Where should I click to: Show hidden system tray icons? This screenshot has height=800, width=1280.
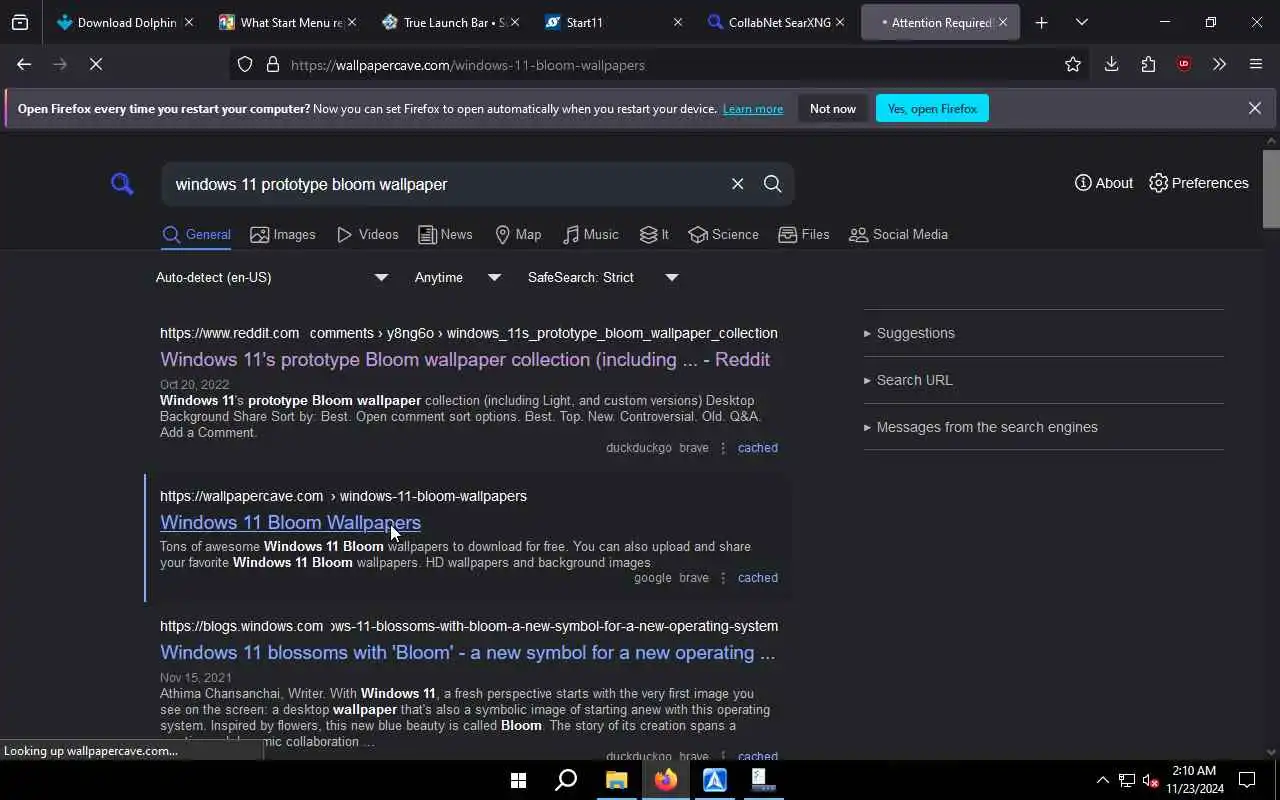[x=1102, y=780]
